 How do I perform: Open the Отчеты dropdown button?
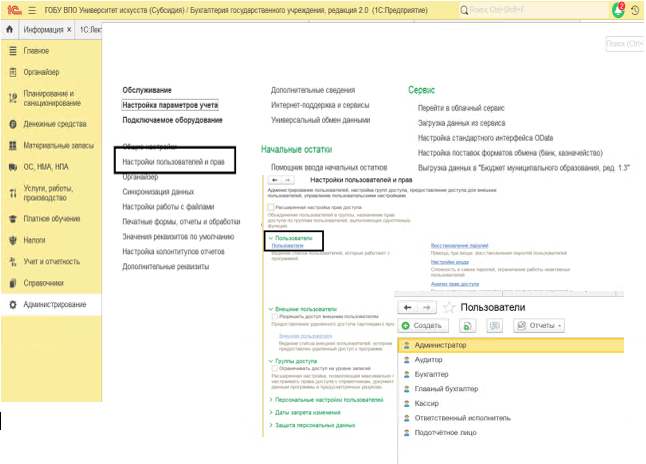539,326
